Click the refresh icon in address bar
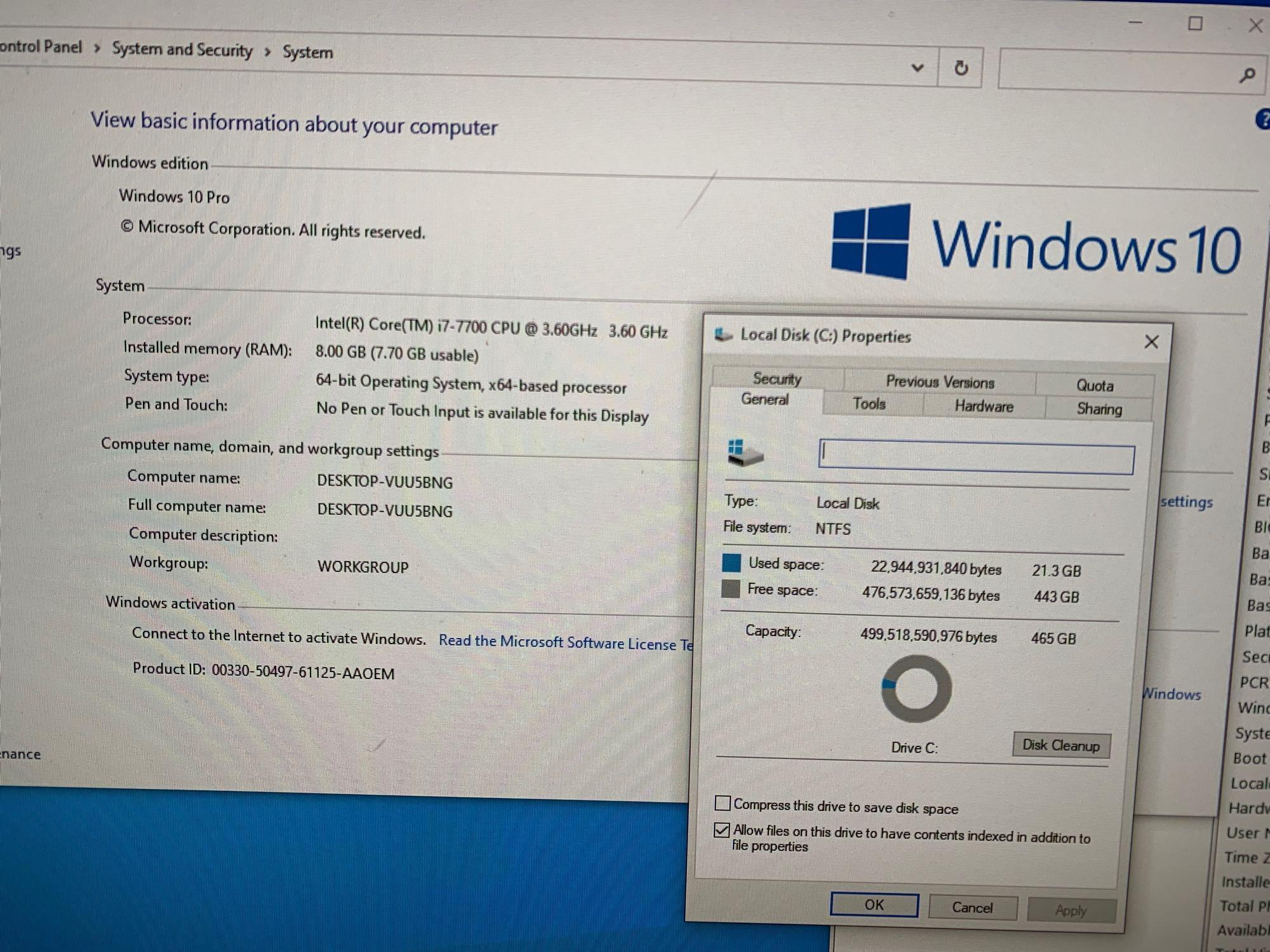Screen dimensions: 1270x952 [x=961, y=67]
